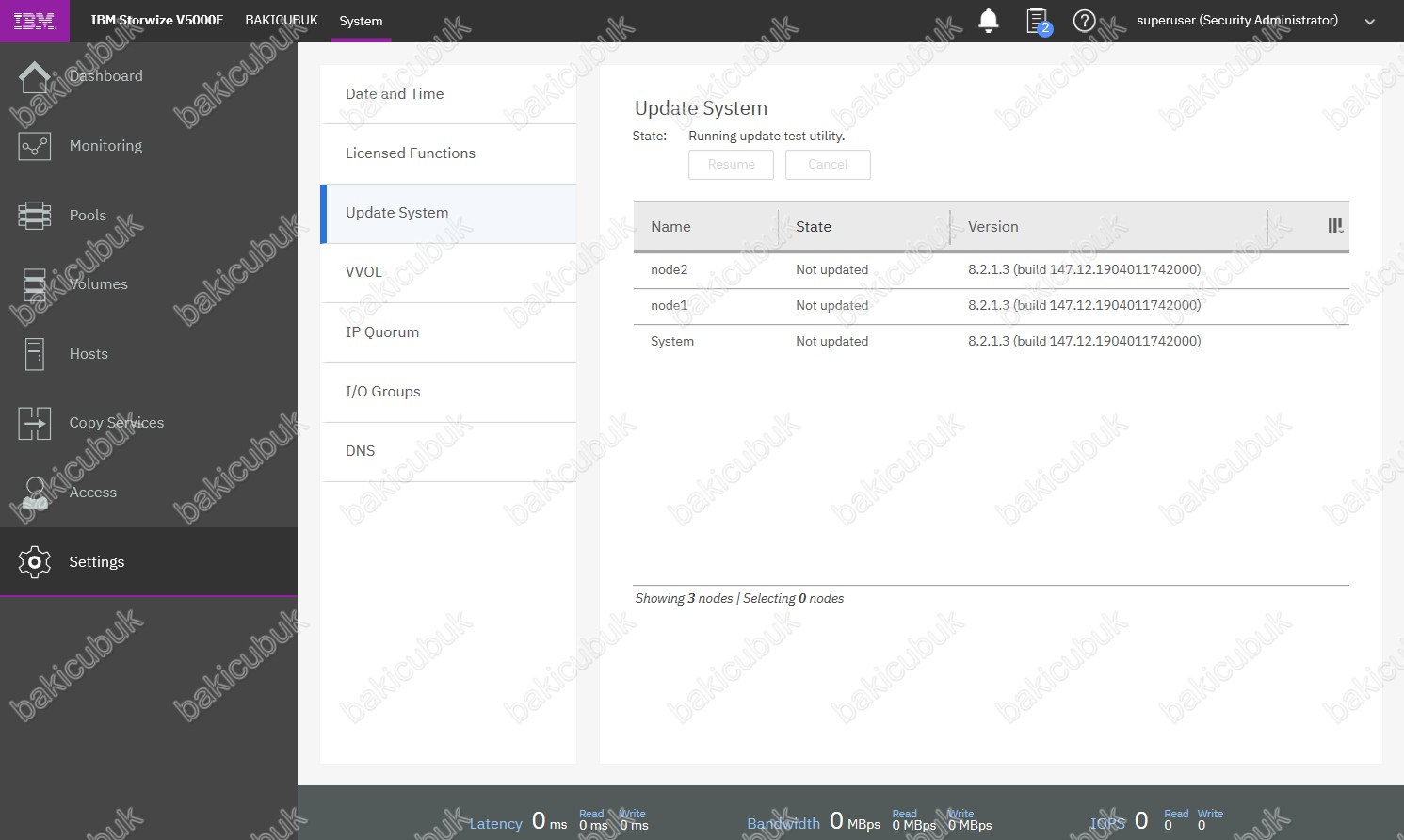
Task: Open the Hosts navigation item
Action: coord(89,354)
